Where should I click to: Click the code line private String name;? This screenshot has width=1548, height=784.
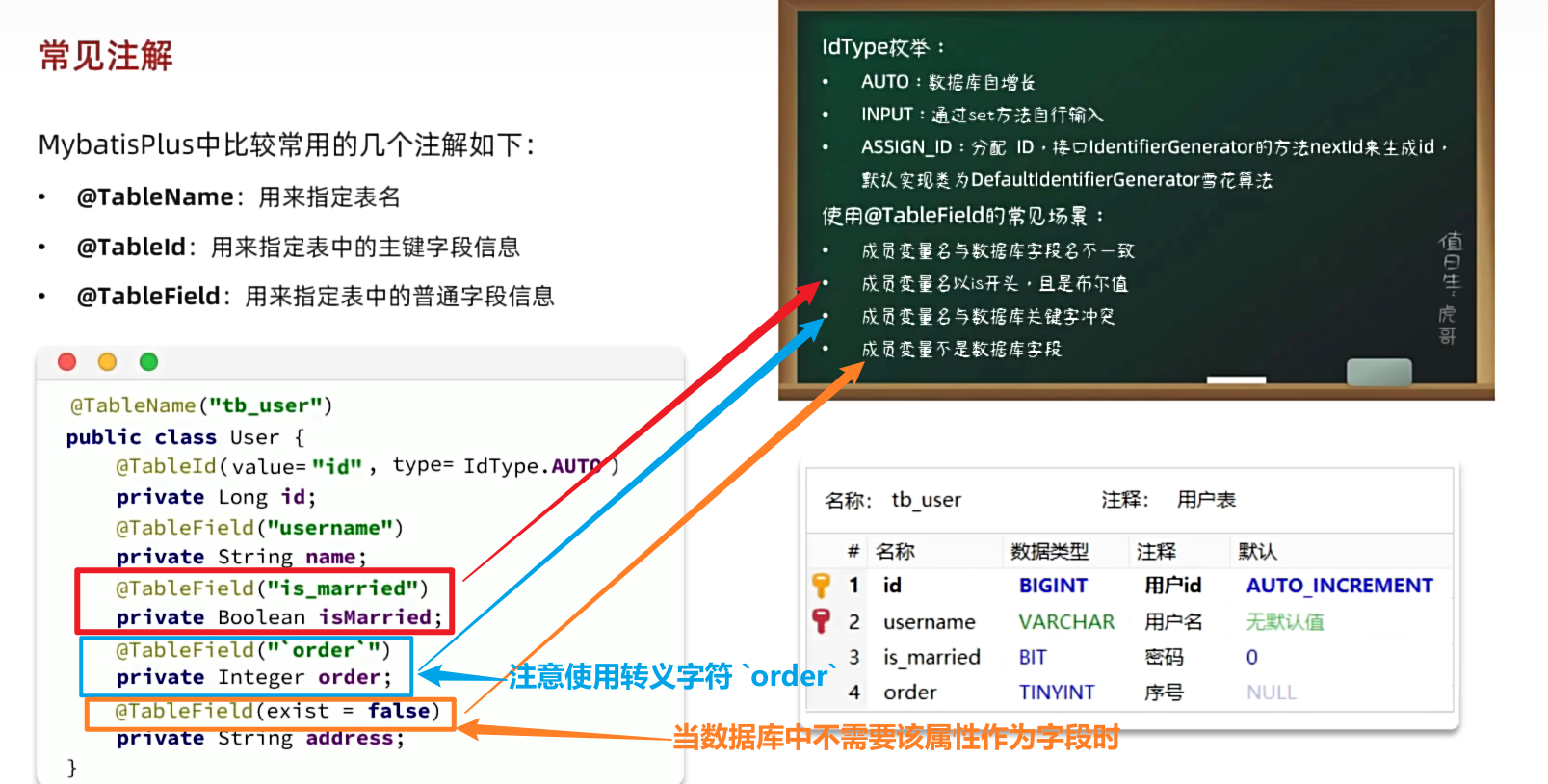(x=241, y=557)
